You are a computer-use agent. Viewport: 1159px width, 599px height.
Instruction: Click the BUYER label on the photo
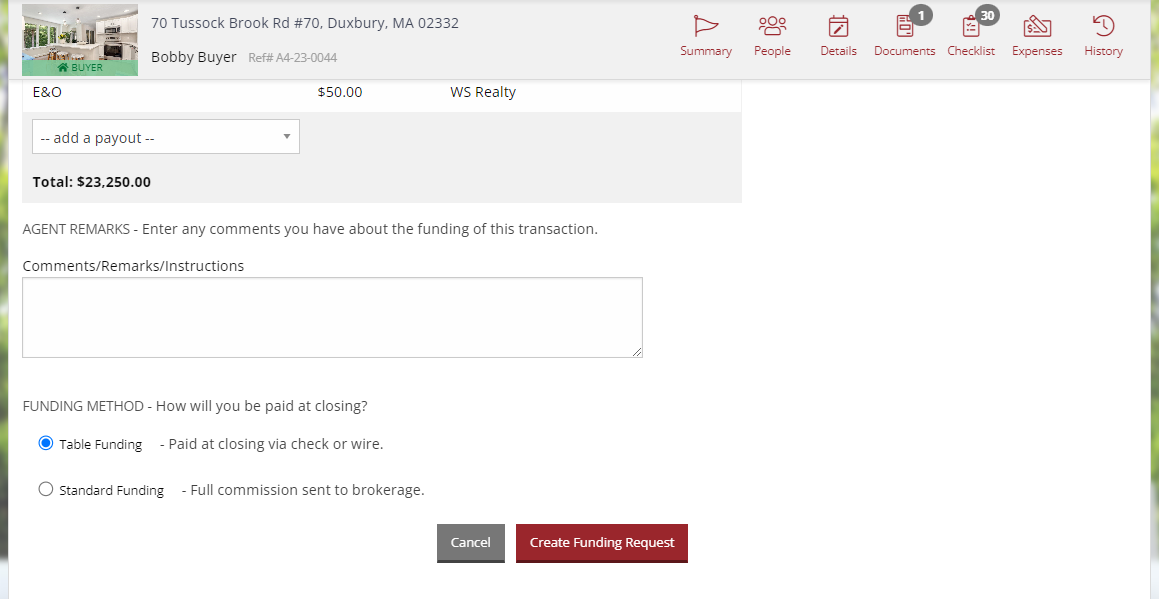(79, 69)
